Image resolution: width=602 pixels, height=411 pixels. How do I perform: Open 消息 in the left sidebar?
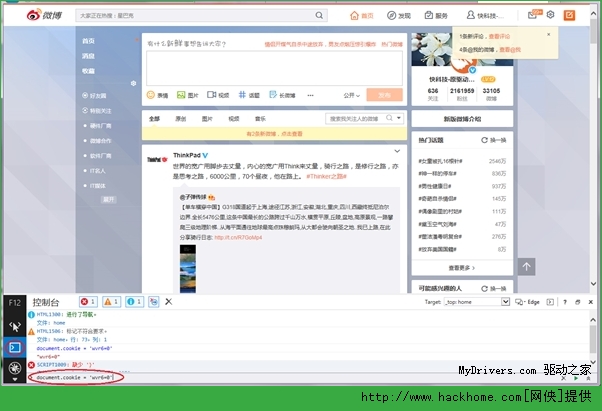[x=88, y=56]
